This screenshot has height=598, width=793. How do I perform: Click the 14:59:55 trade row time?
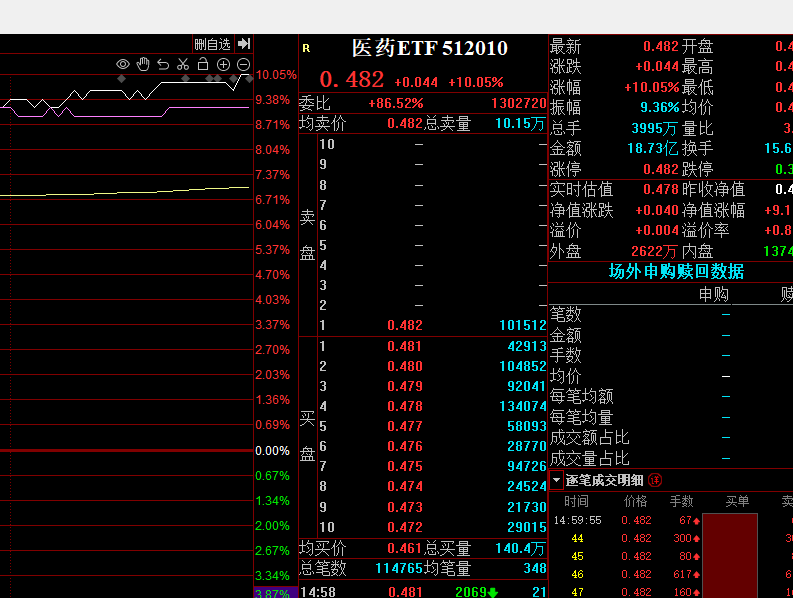(x=578, y=521)
